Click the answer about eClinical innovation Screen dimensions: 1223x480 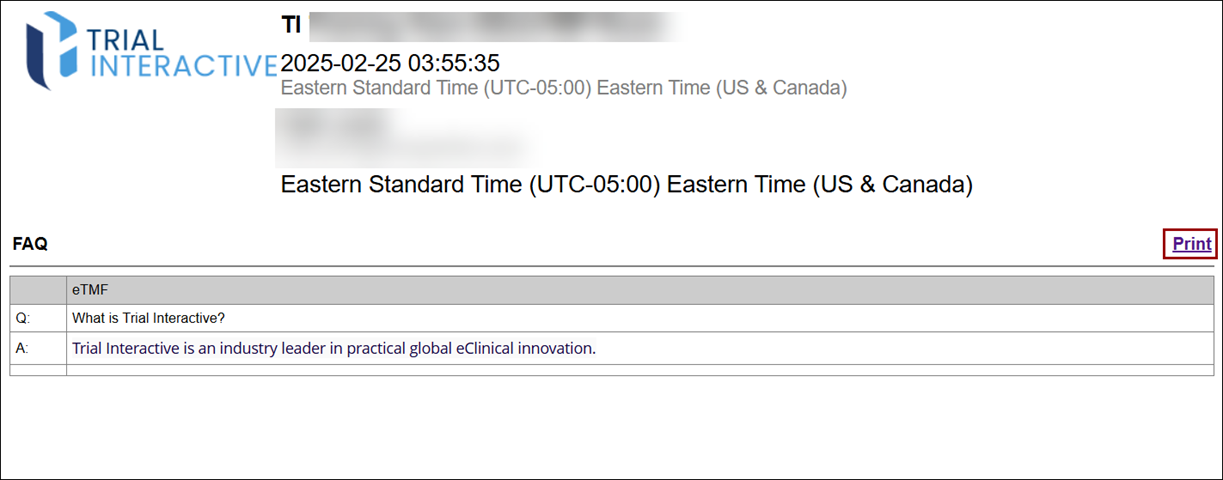[x=334, y=348]
